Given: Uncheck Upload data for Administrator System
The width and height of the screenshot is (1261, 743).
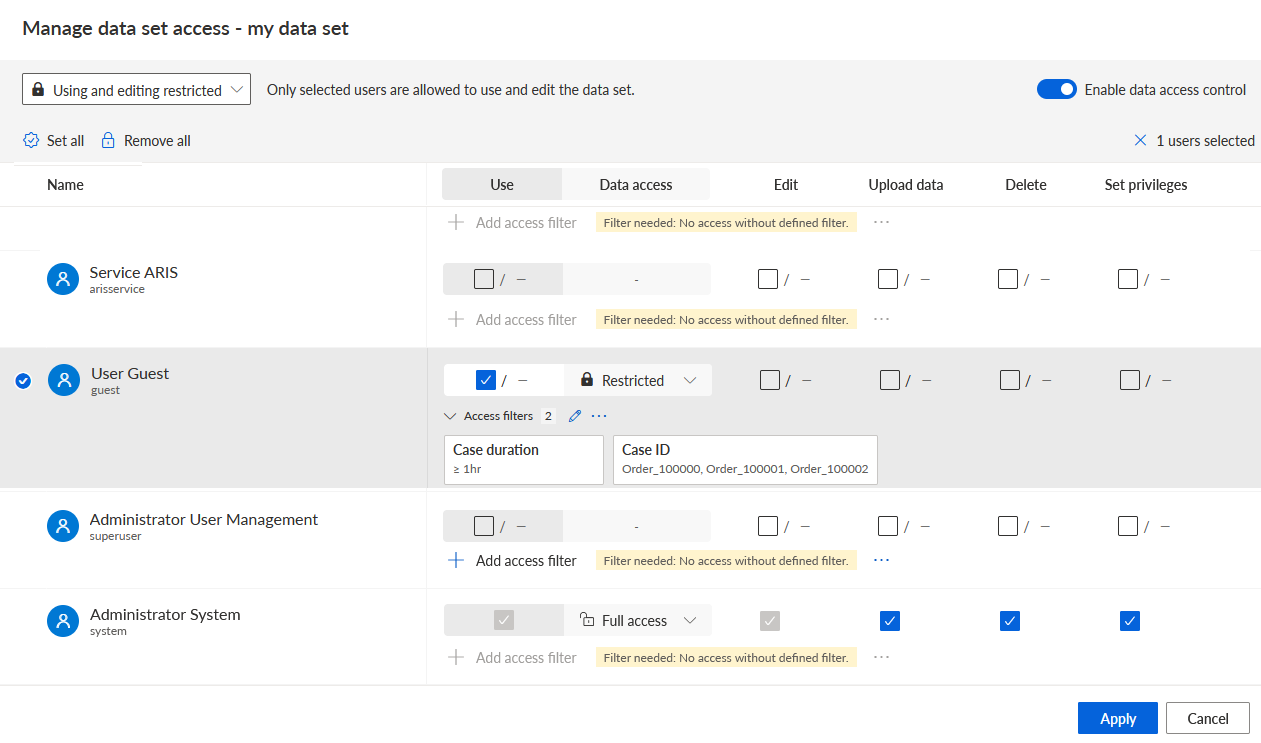Looking at the screenshot, I should coord(890,621).
